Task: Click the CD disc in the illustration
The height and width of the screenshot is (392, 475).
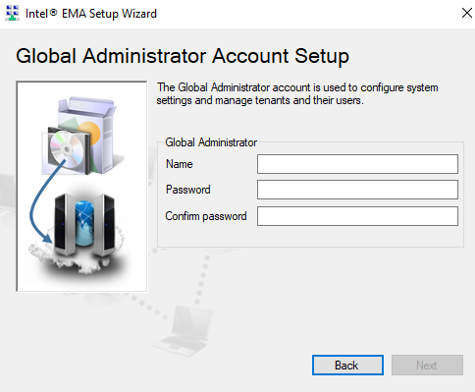Action: (67, 150)
